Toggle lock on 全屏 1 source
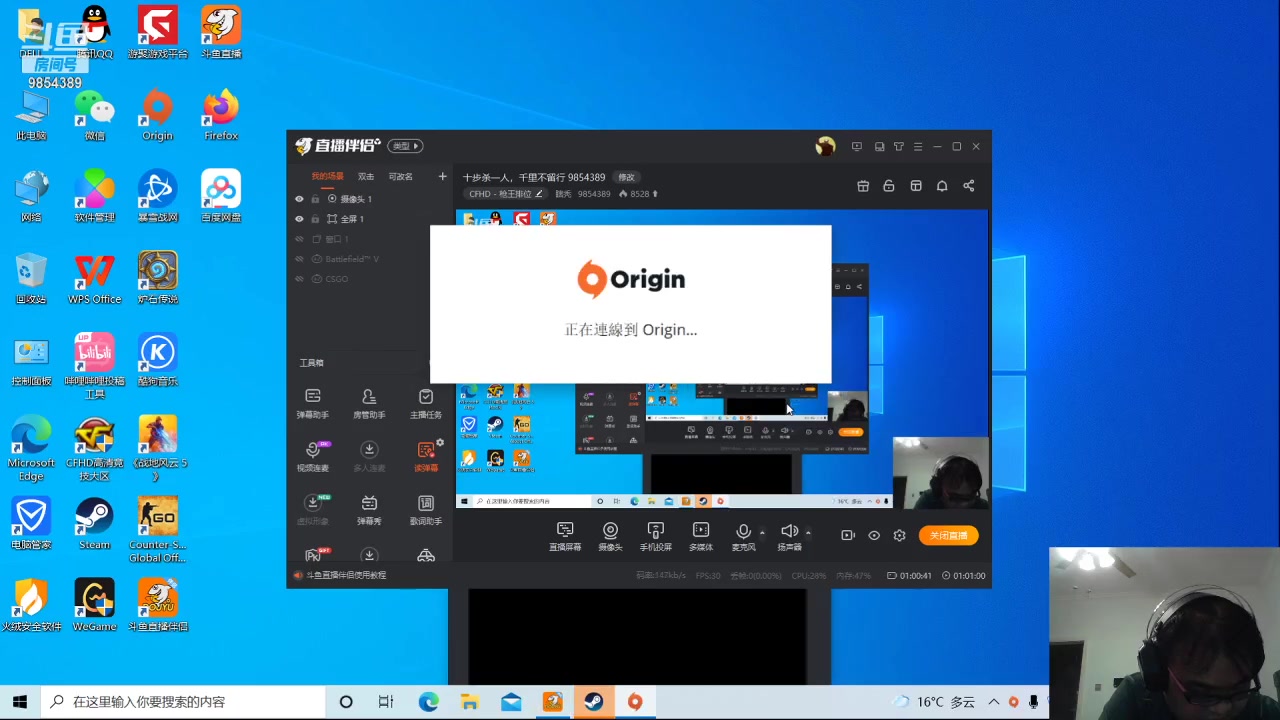The height and width of the screenshot is (720, 1280). (x=315, y=219)
